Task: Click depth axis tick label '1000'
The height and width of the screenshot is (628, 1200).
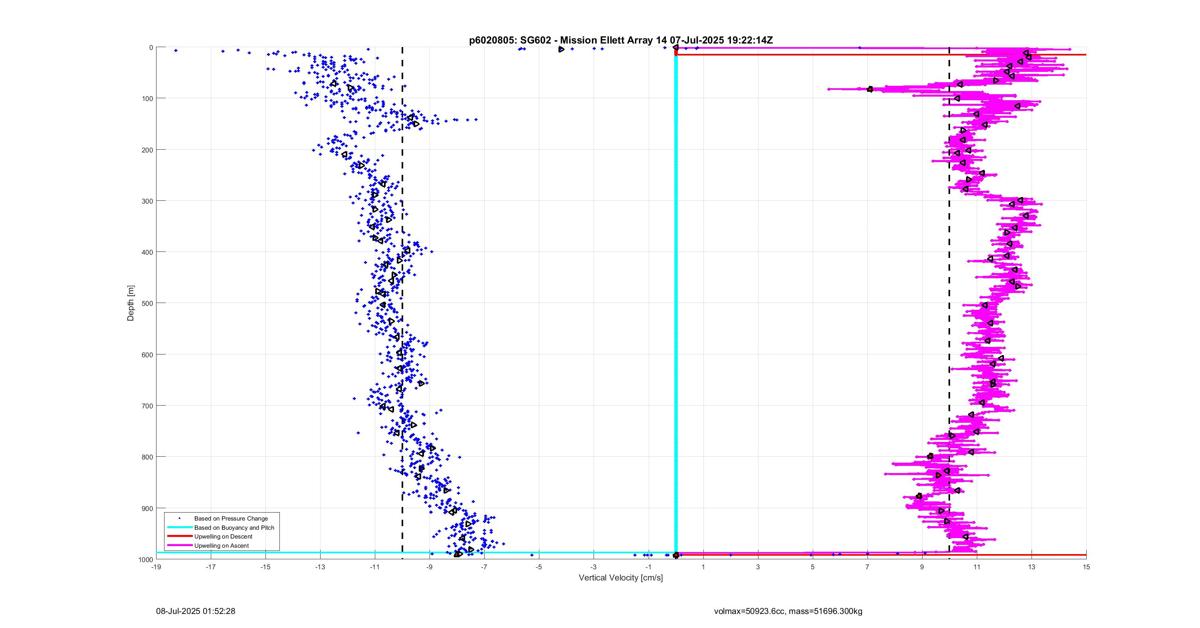Action: pyautogui.click(x=144, y=559)
